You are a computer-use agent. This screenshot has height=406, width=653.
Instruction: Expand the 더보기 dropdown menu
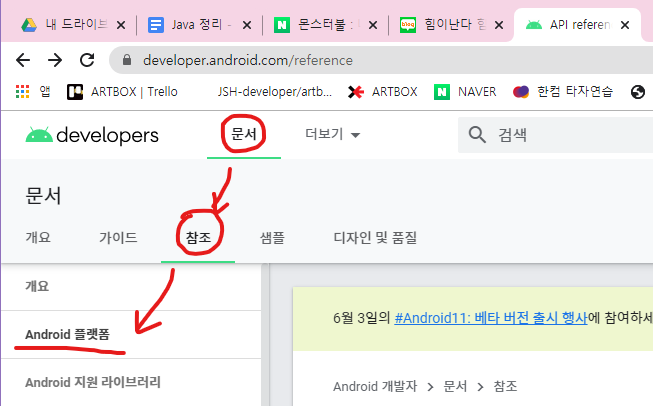[x=332, y=135]
